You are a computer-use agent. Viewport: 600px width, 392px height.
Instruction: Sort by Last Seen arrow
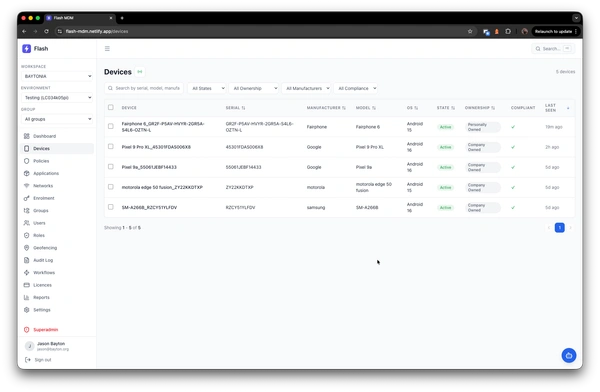pyautogui.click(x=568, y=108)
